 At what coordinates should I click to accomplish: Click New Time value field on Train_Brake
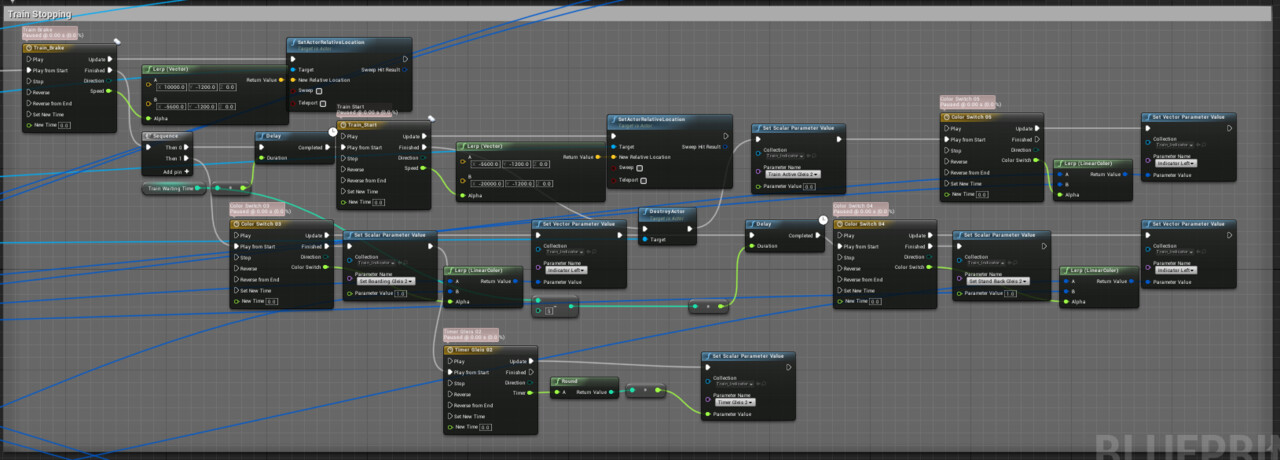tap(64, 125)
